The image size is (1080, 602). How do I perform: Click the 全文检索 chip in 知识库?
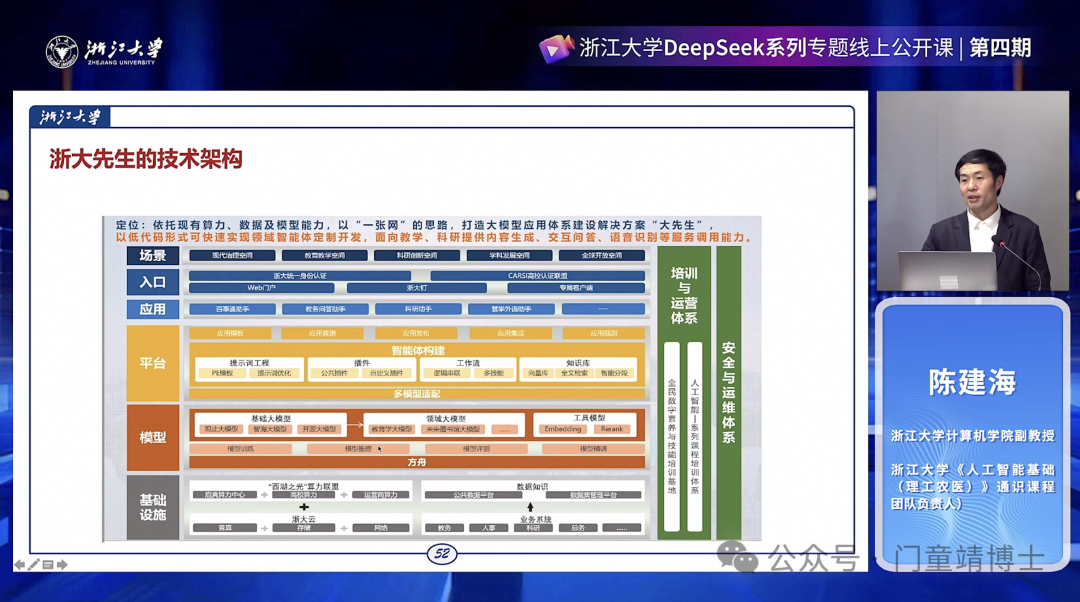pyautogui.click(x=574, y=373)
